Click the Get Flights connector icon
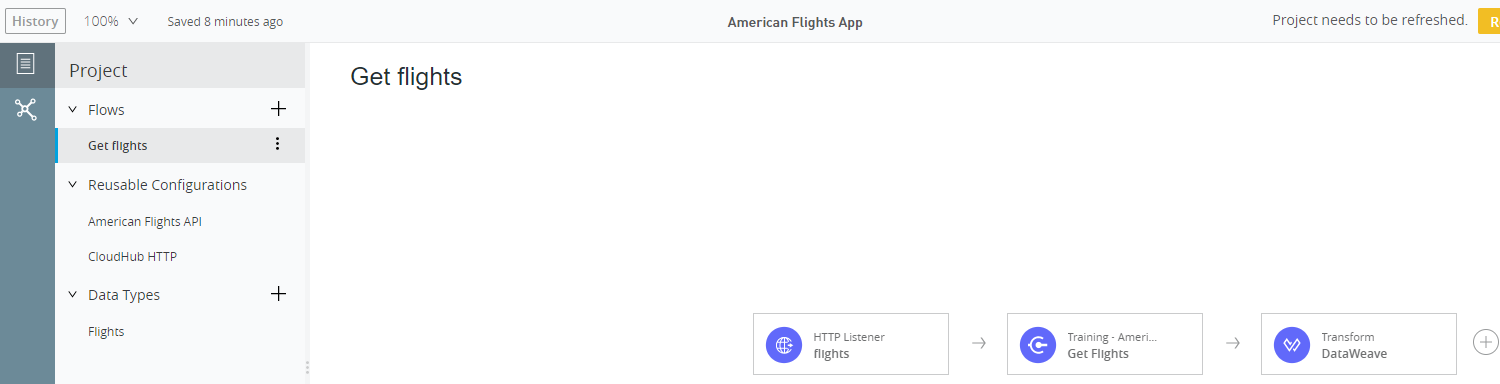1500x384 pixels. (1039, 345)
